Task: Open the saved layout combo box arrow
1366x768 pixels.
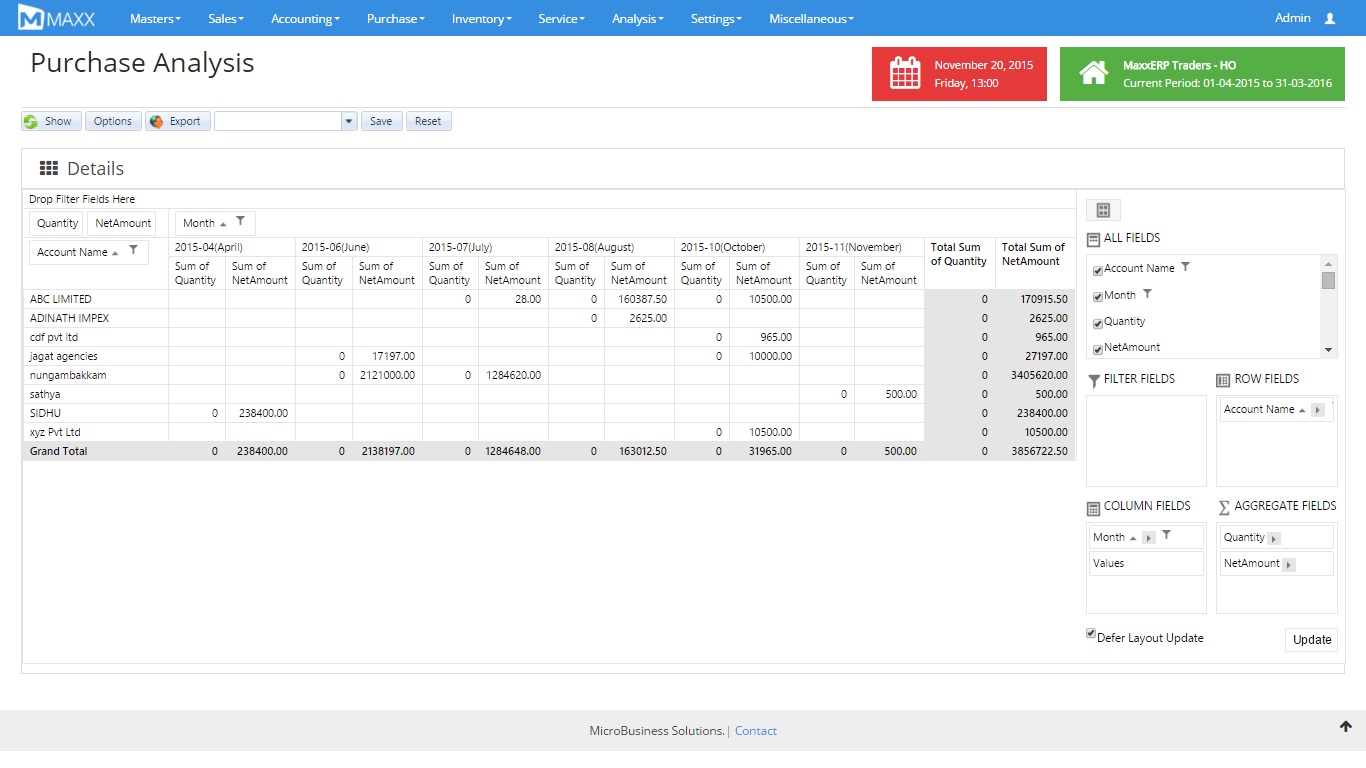Action: click(x=348, y=121)
